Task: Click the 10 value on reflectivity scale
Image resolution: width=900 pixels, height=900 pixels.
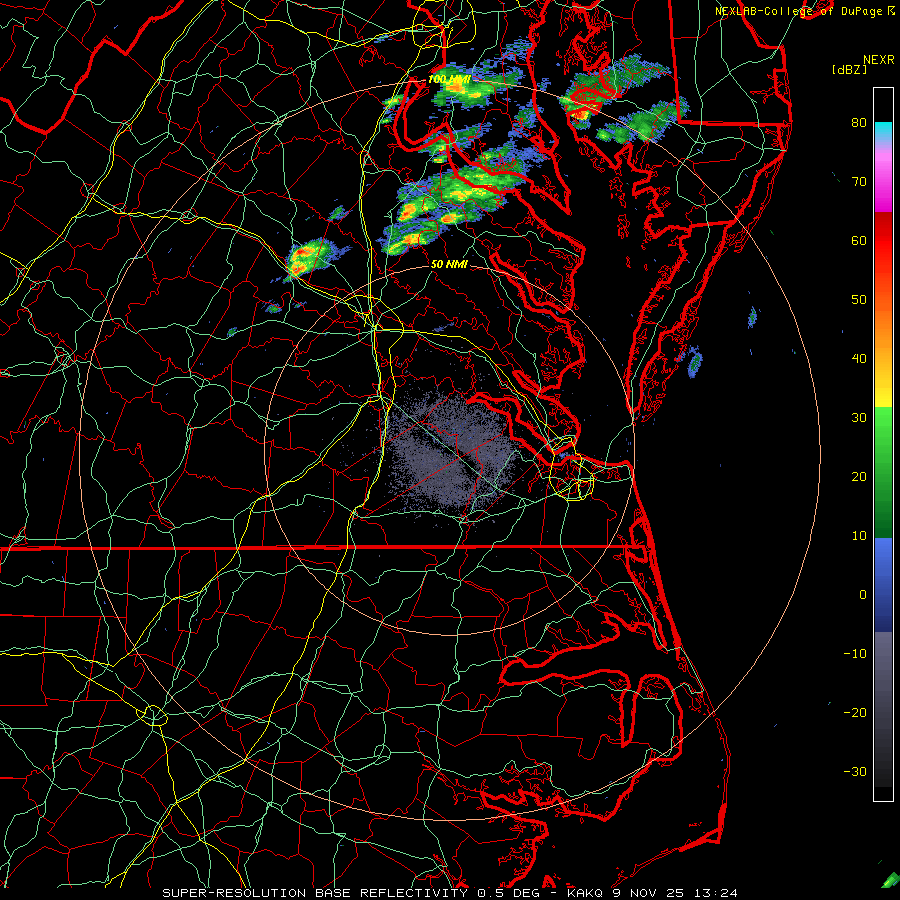Action: tap(859, 536)
